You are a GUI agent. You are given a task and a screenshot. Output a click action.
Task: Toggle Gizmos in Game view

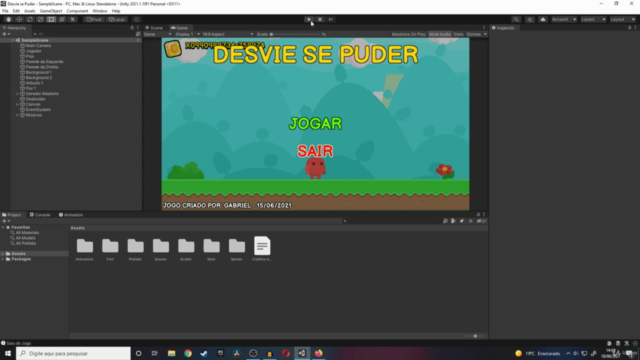[x=473, y=34]
